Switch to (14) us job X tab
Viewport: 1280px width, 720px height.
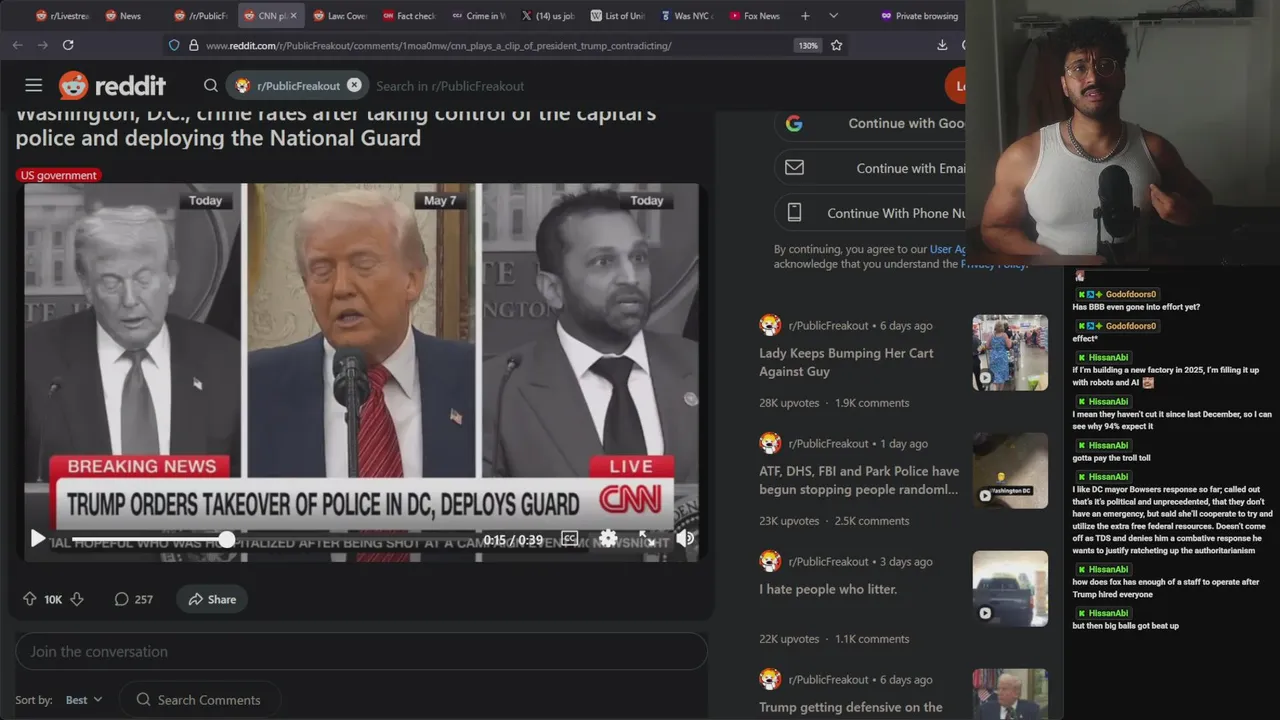(x=548, y=16)
